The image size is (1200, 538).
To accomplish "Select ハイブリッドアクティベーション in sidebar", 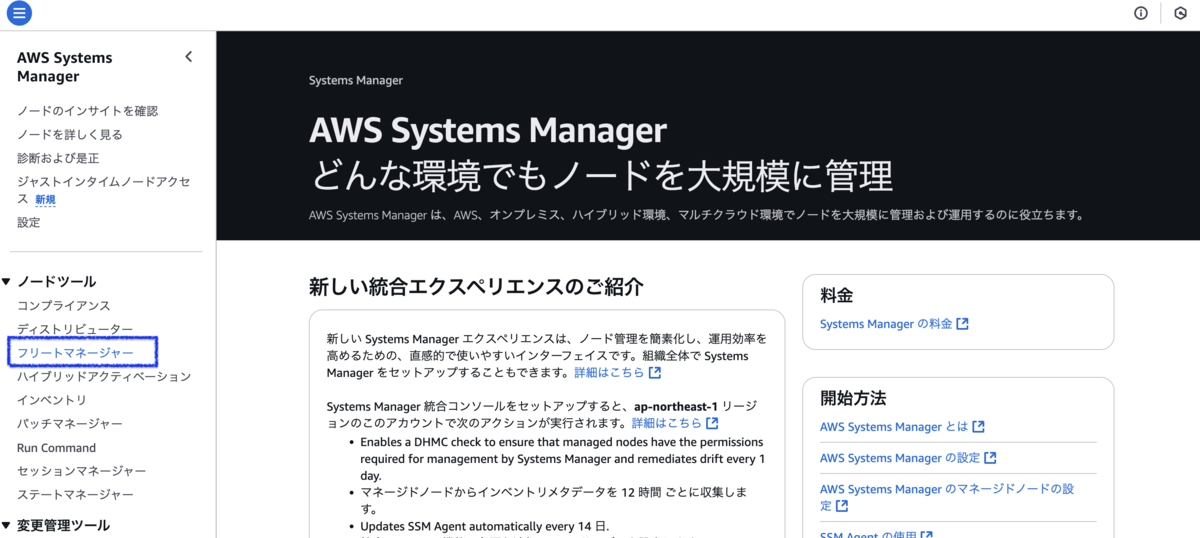I will (104, 377).
